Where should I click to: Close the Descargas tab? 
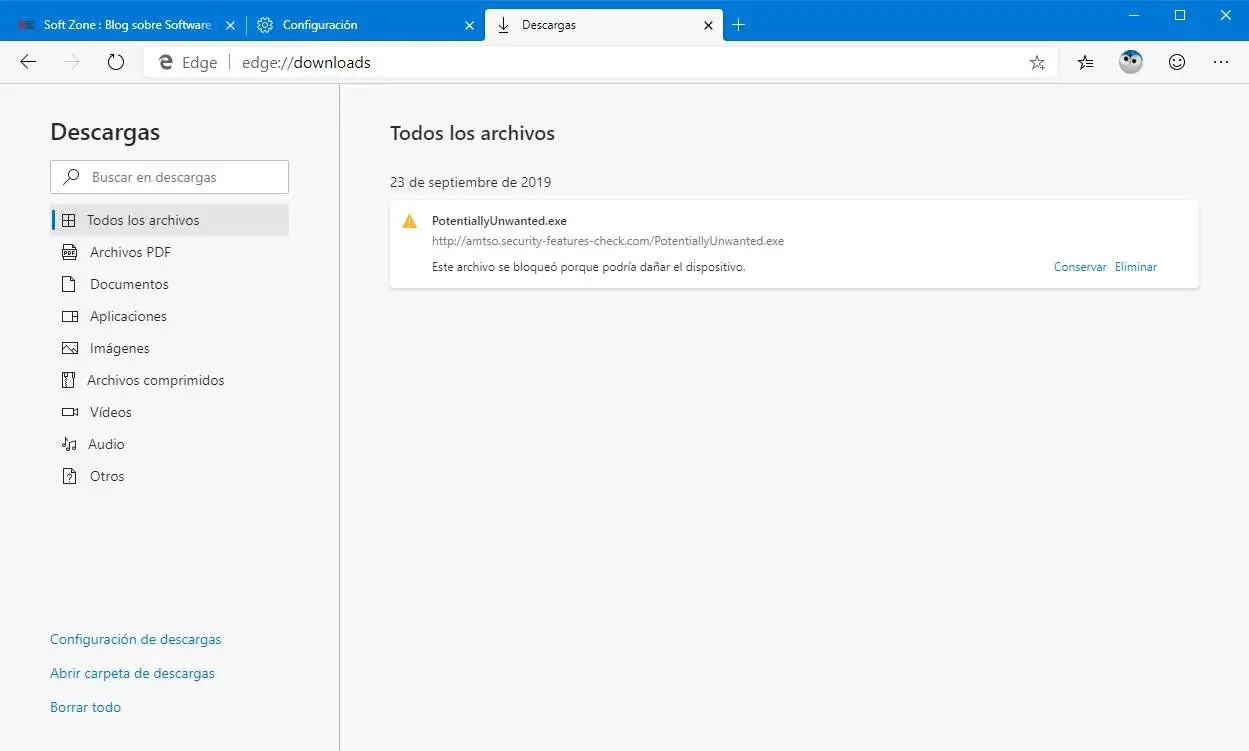708,25
